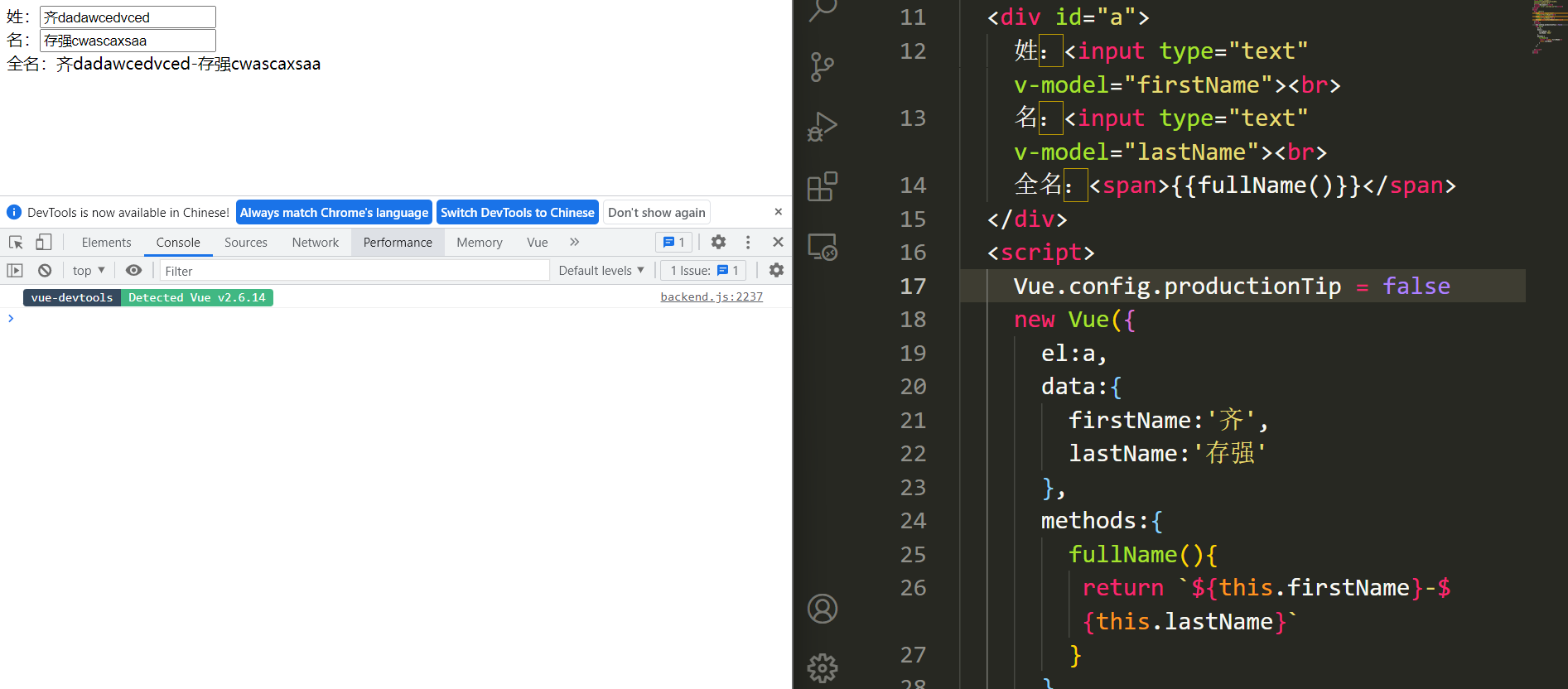Switch to the Elements tab

click(106, 242)
